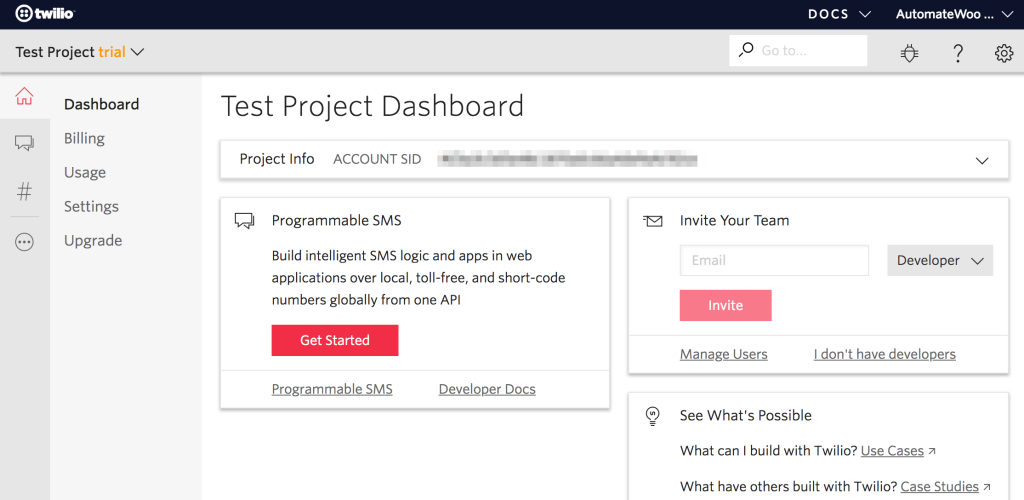
Task: Select Usage in side menu
Action: point(85,172)
